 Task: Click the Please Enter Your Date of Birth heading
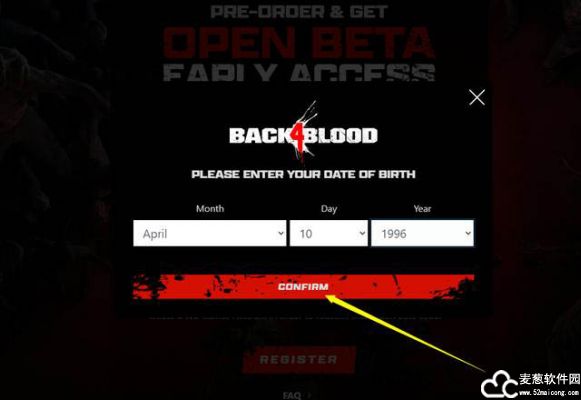click(303, 174)
